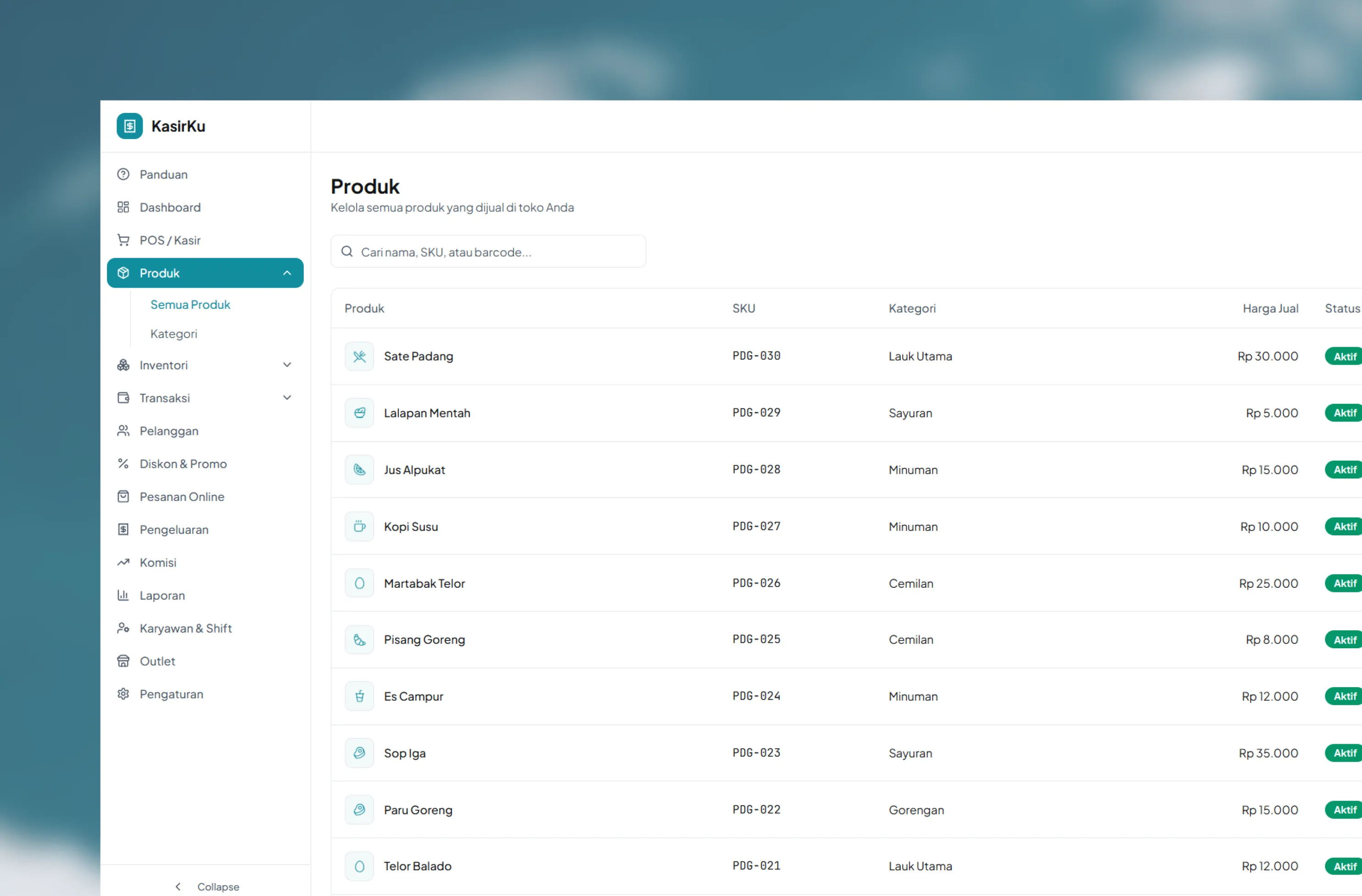Go to Dashboard menu item

(205, 207)
